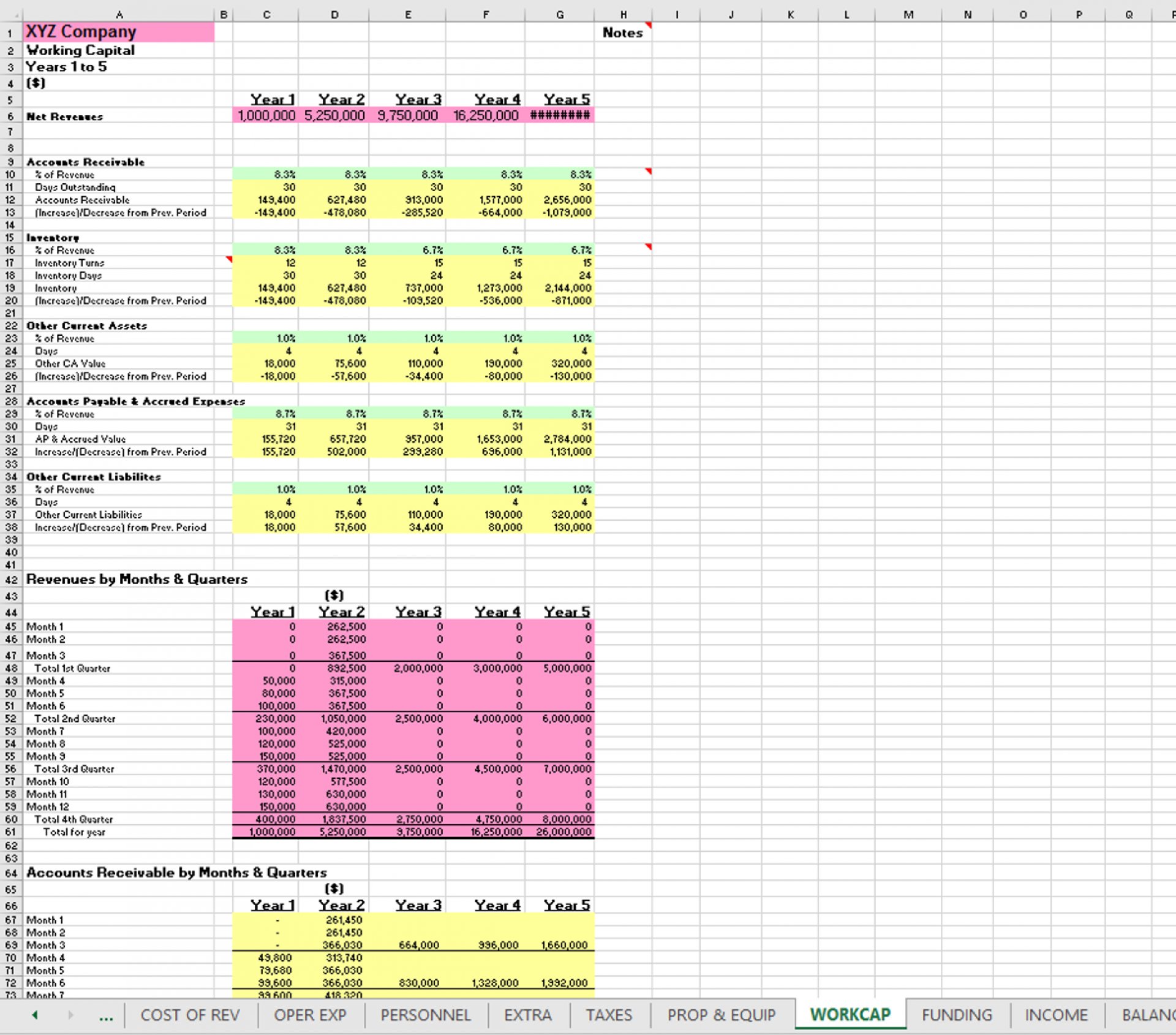This screenshot has height=1035, width=1176.
Task: Select column F header
Action: coord(485,14)
